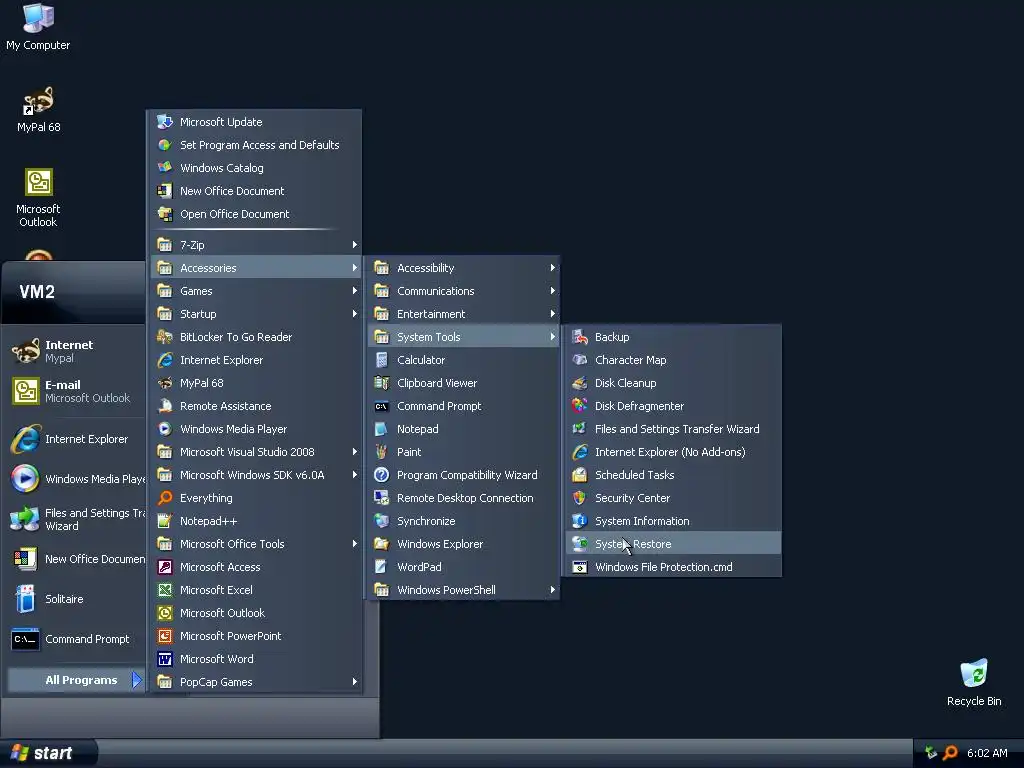Click the Notepad++ icon
Viewport: 1024px width, 768px height.
coord(165,520)
